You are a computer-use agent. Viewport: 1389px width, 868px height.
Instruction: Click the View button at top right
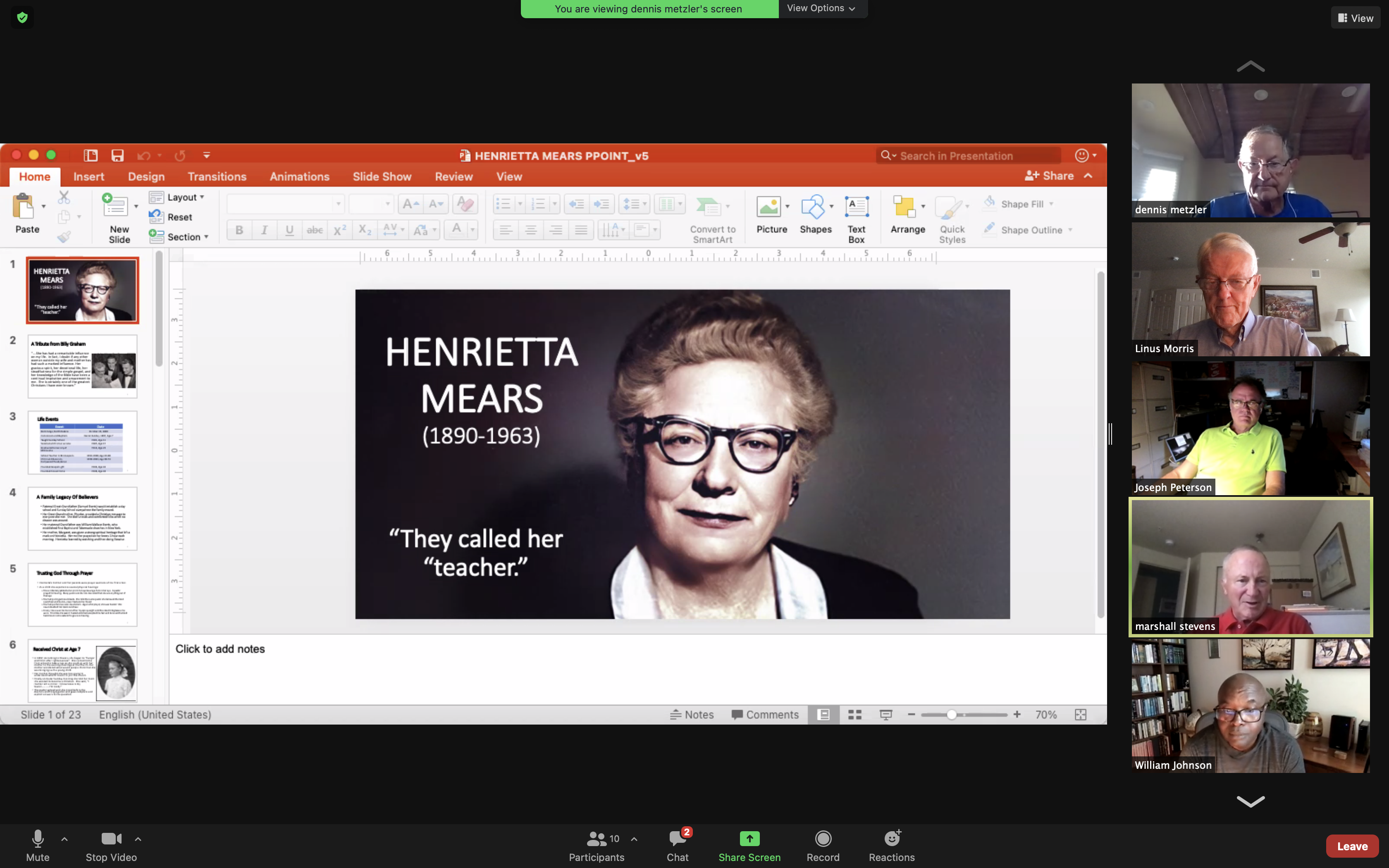[x=1355, y=18]
